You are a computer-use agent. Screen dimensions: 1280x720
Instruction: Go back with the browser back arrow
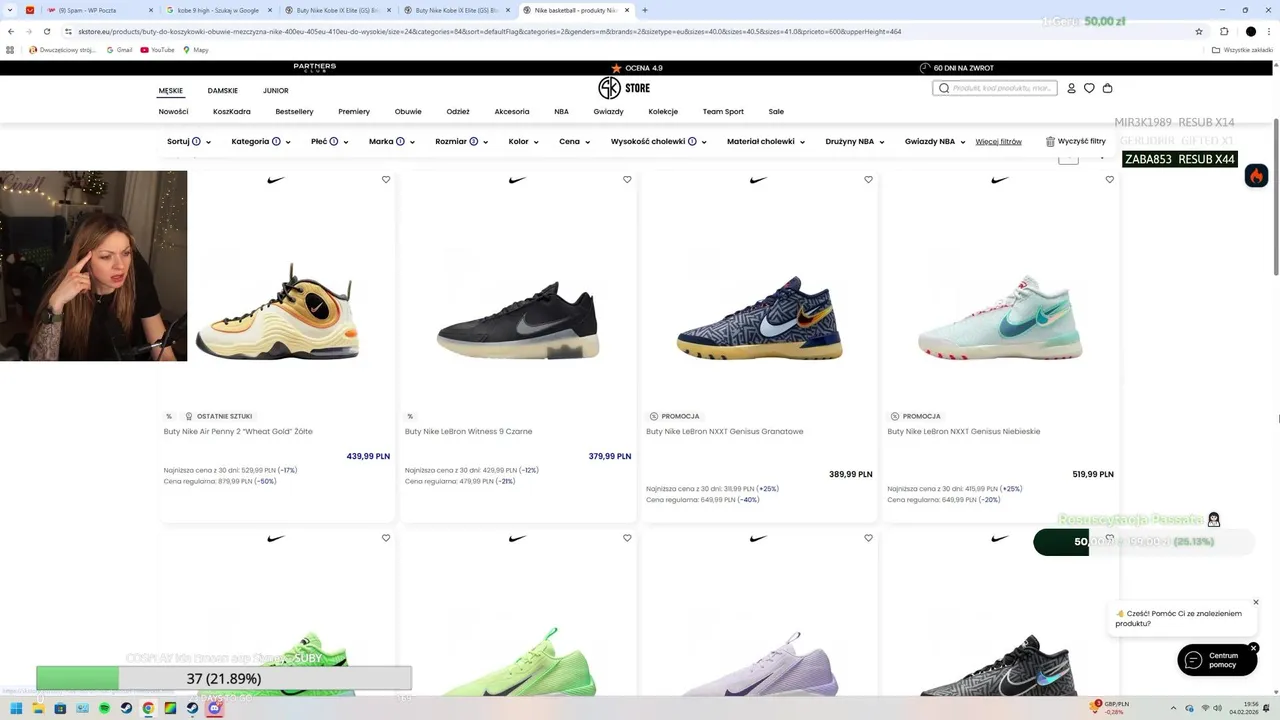[x=11, y=31]
